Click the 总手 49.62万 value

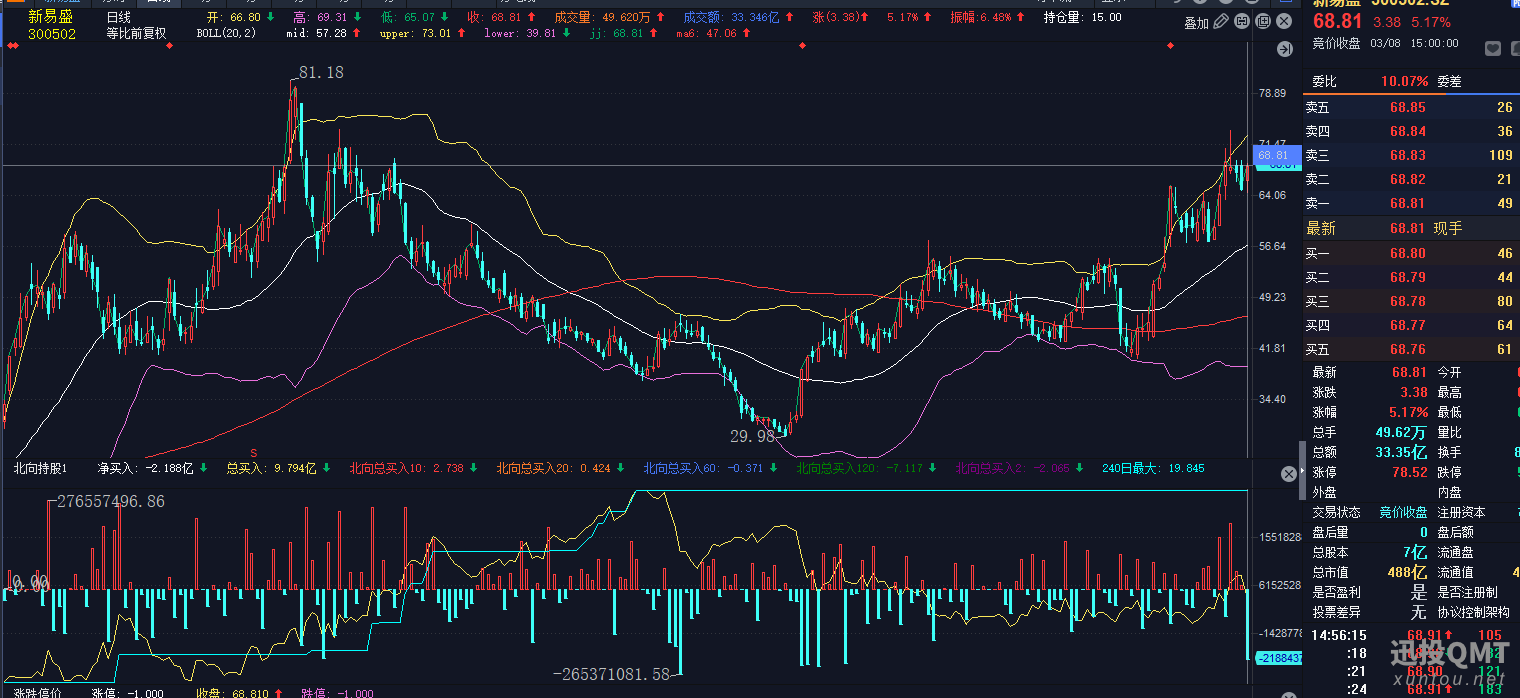1402,432
